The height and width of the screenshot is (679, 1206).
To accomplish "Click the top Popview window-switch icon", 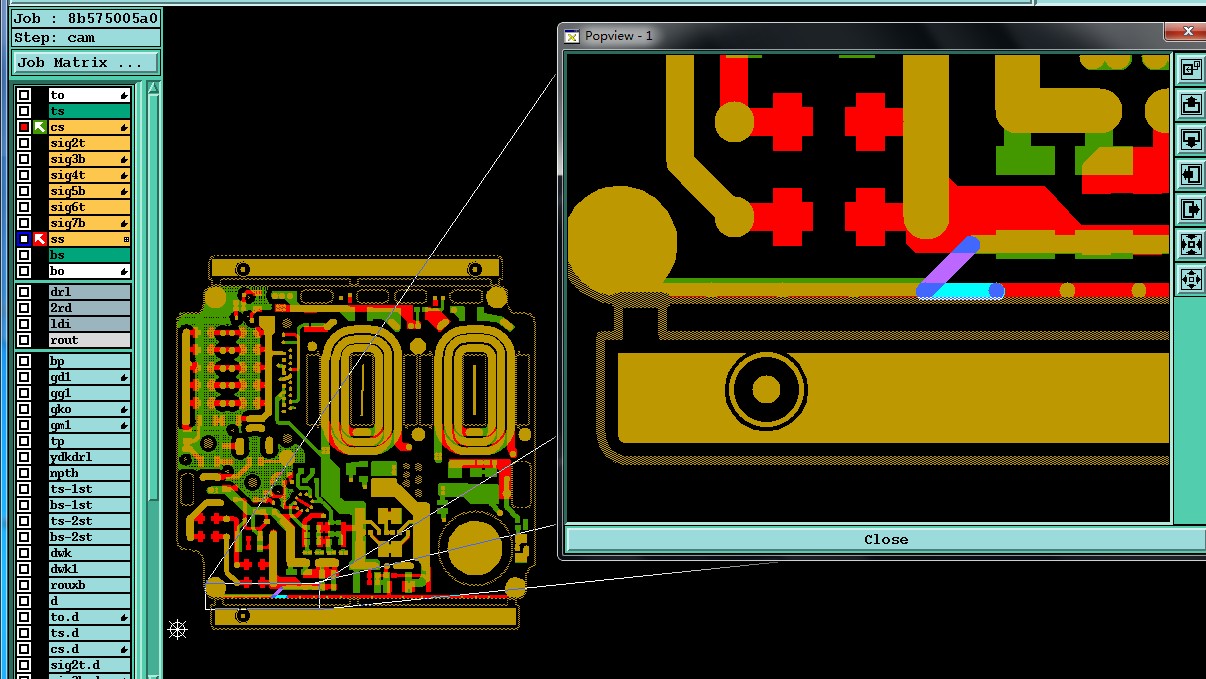I will [1190, 69].
